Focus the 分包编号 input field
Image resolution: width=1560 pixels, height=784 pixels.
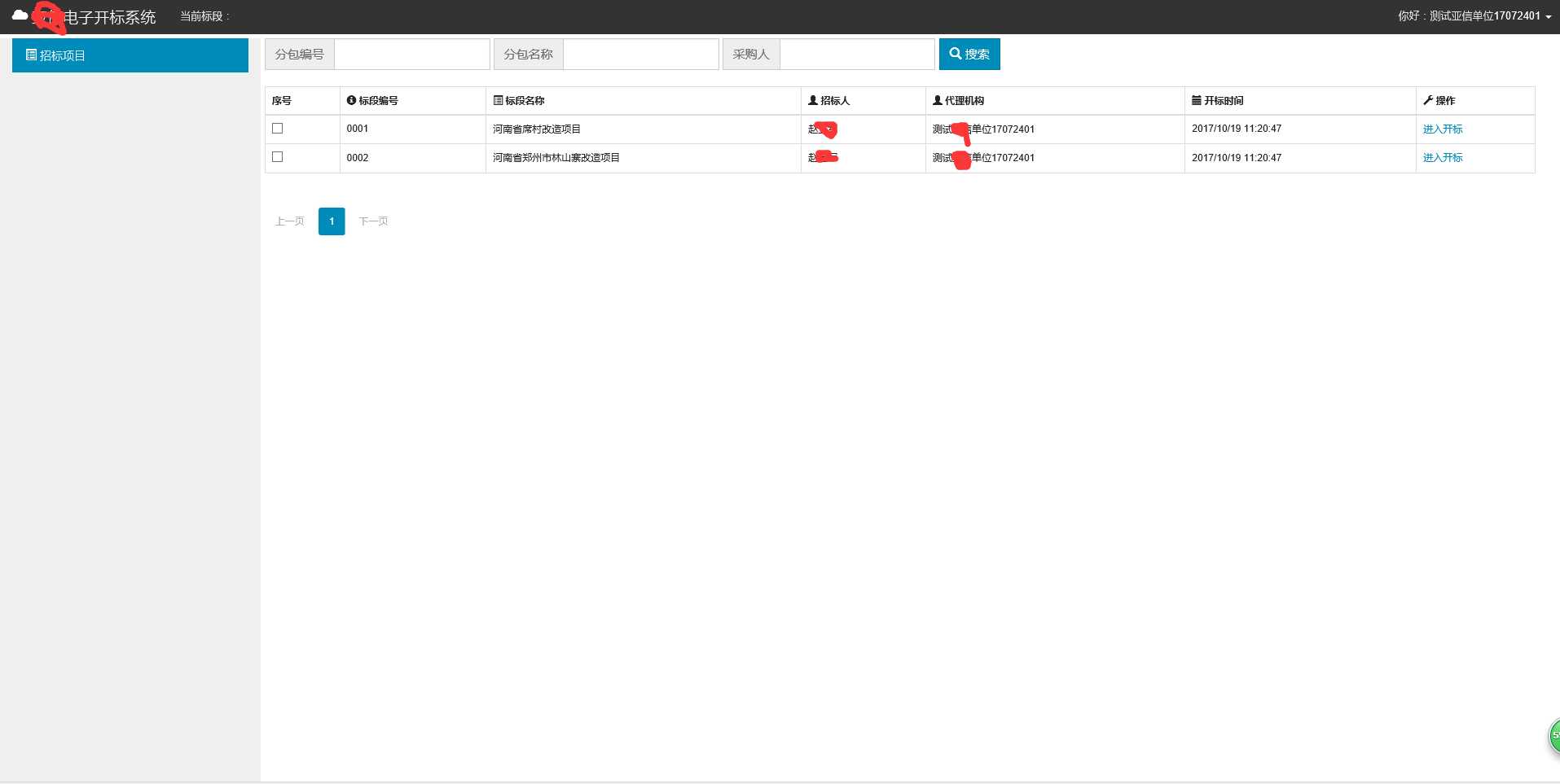pyautogui.click(x=412, y=55)
